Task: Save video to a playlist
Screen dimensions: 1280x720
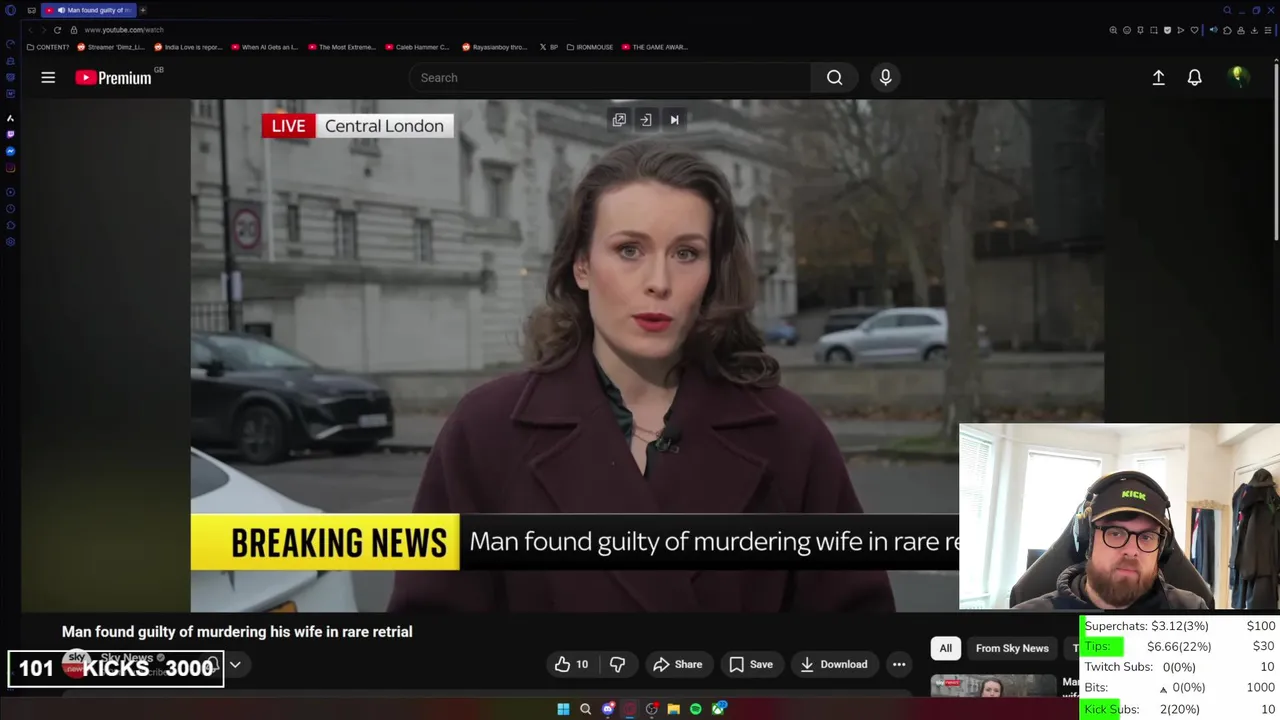Action: pyautogui.click(x=751, y=664)
